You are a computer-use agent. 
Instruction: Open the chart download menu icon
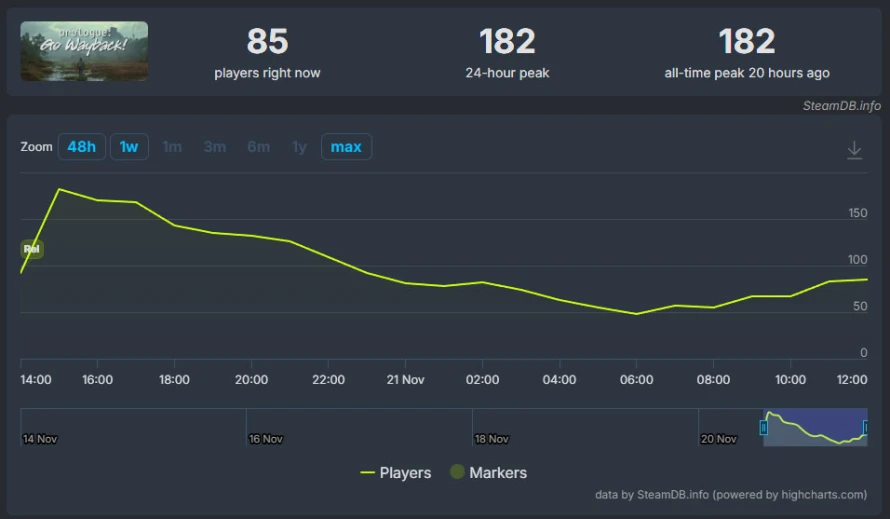click(x=854, y=150)
